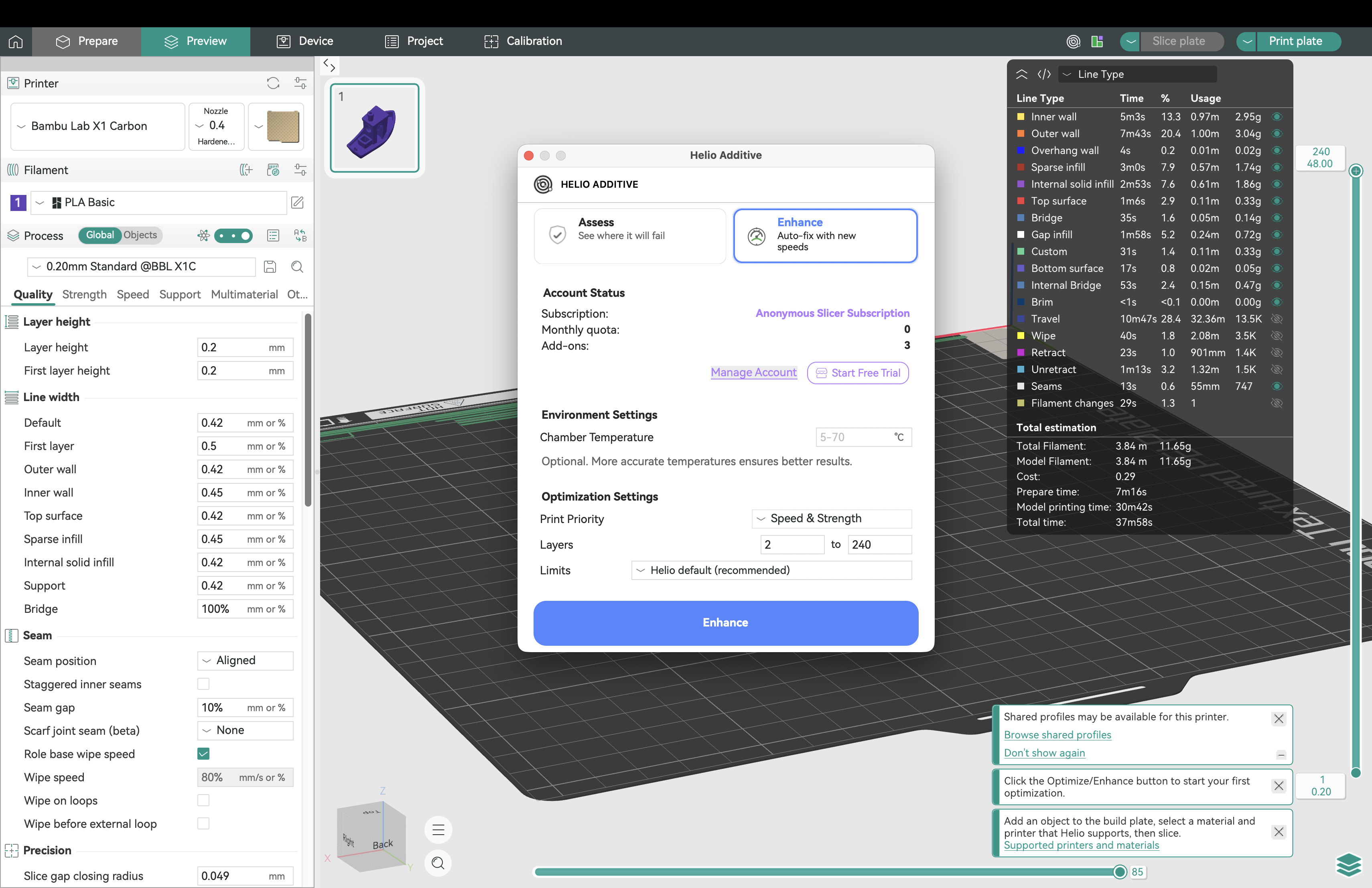Click the save preset icon next to process profile

[x=270, y=267]
